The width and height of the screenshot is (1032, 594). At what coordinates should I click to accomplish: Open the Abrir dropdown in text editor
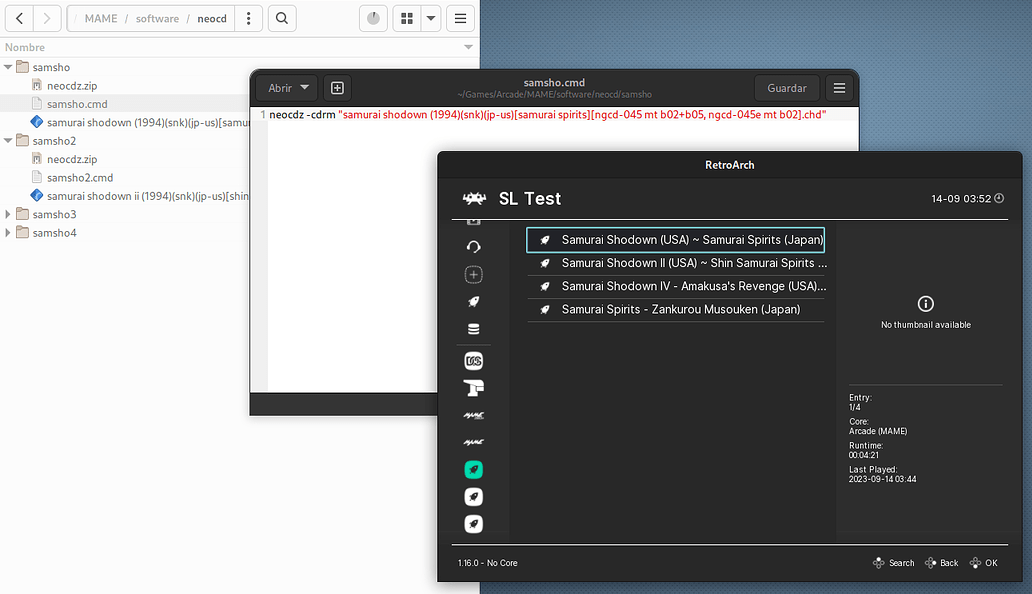coord(289,88)
